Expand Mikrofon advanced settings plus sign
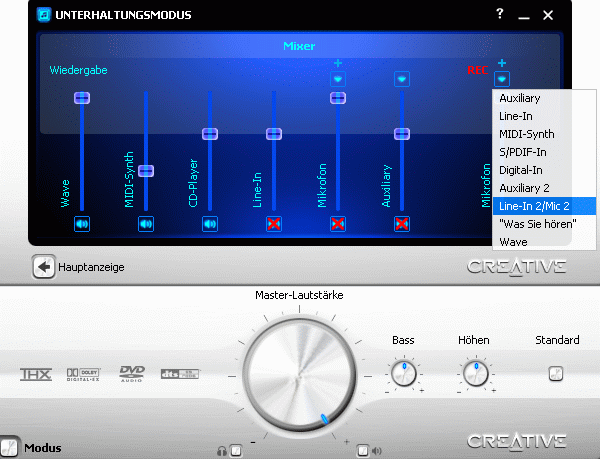The image size is (600, 459). coord(338,63)
